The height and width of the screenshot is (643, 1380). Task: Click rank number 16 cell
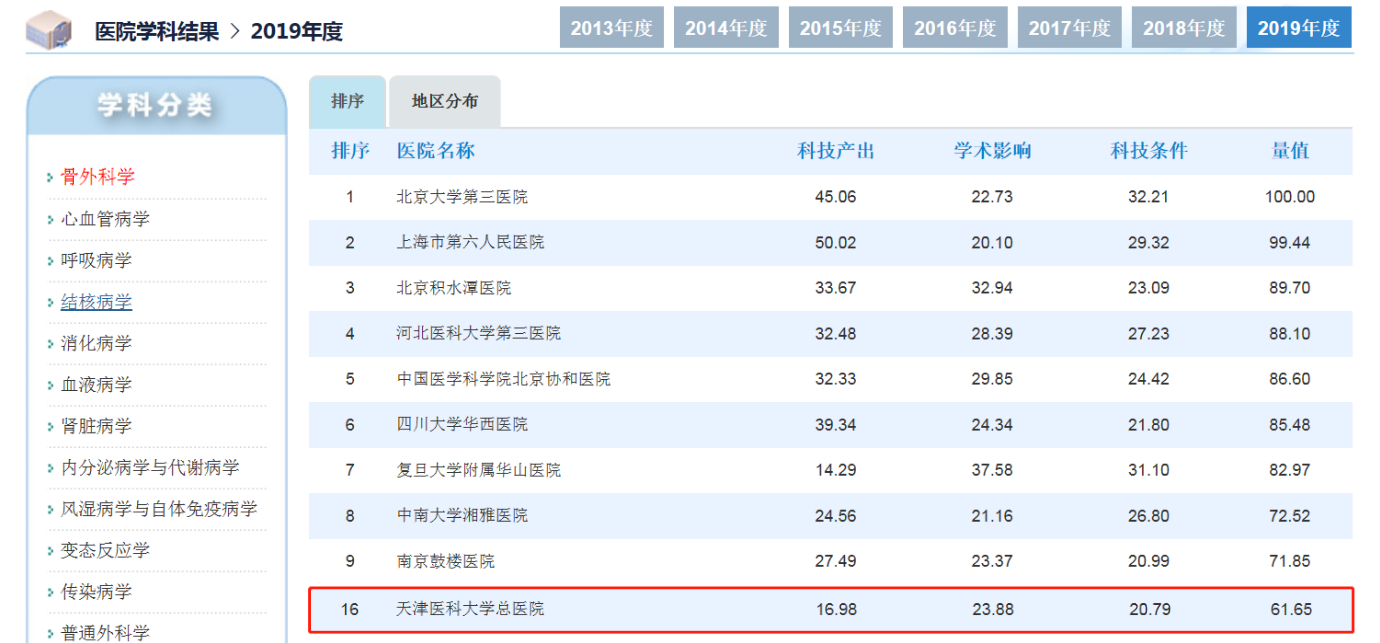[350, 609]
